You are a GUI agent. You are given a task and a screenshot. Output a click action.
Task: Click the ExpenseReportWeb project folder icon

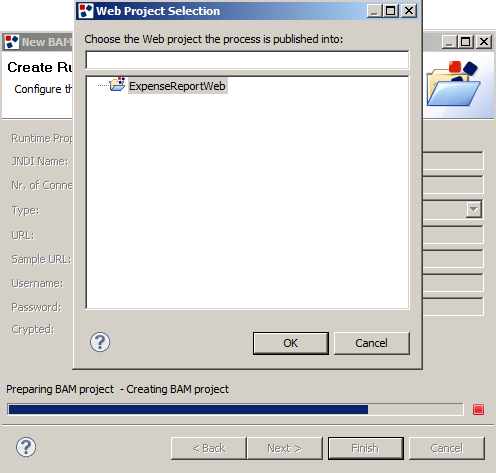coord(117,84)
